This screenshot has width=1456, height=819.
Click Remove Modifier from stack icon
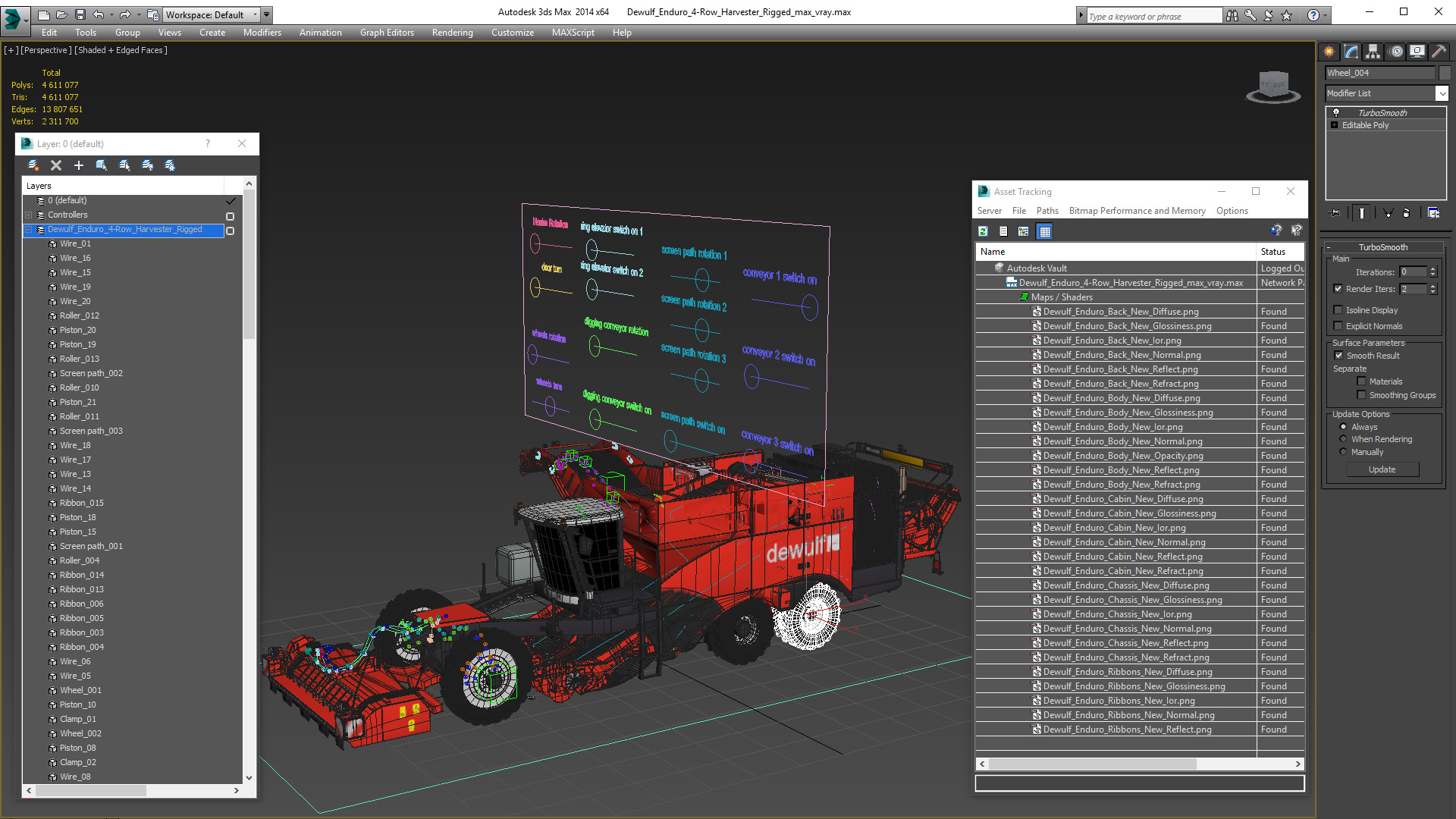[x=1407, y=213]
